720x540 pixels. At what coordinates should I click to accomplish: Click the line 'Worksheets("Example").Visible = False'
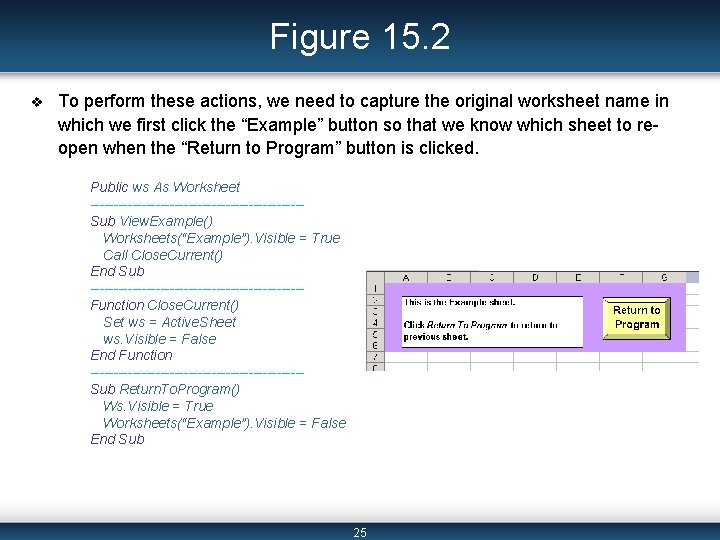click(x=224, y=423)
